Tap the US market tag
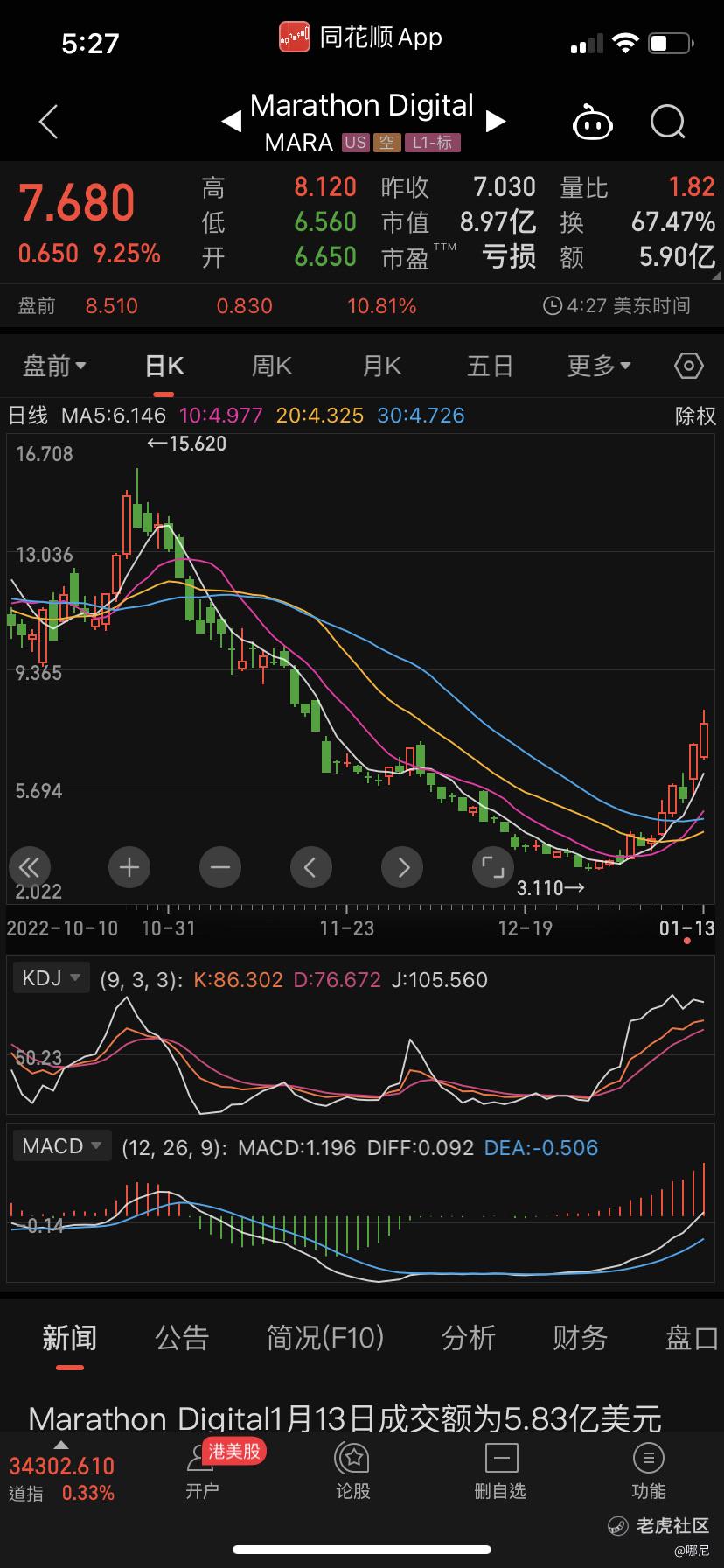Viewport: 724px width, 1568px height. coord(355,142)
